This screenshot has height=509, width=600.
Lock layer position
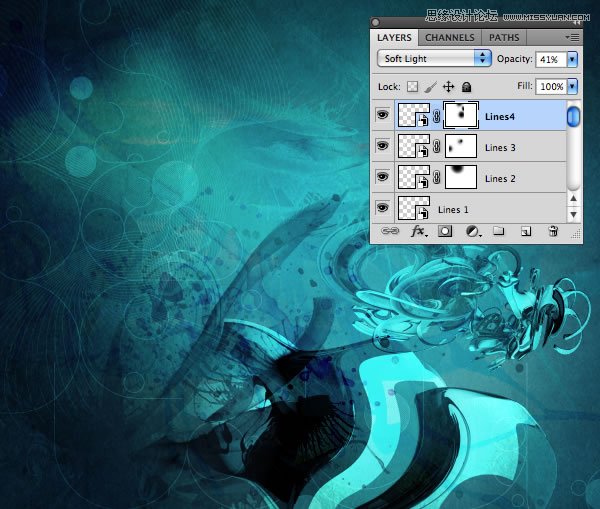(448, 87)
